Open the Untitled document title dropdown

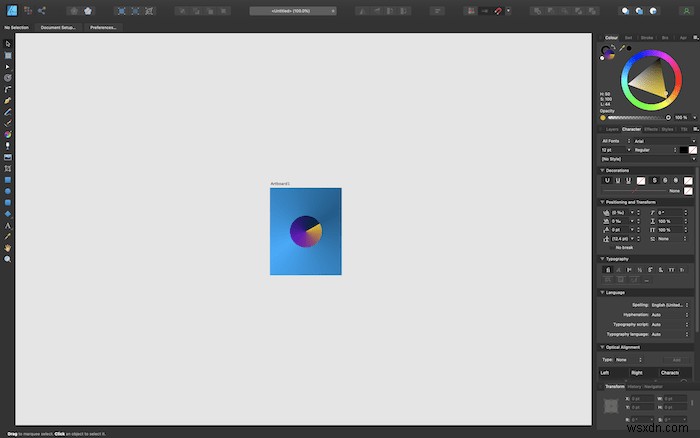[x=293, y=11]
